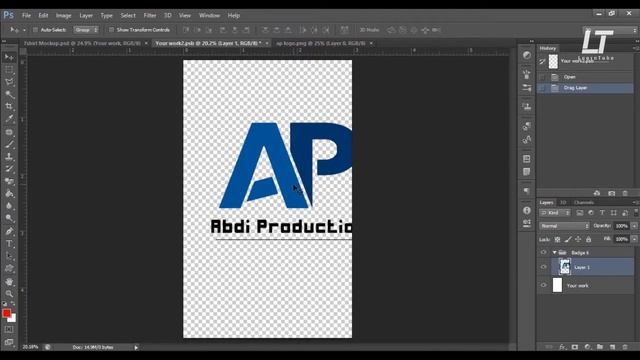Image resolution: width=640 pixels, height=360 pixels.
Task: Open the layer filter Kind dropdown
Action: point(555,213)
